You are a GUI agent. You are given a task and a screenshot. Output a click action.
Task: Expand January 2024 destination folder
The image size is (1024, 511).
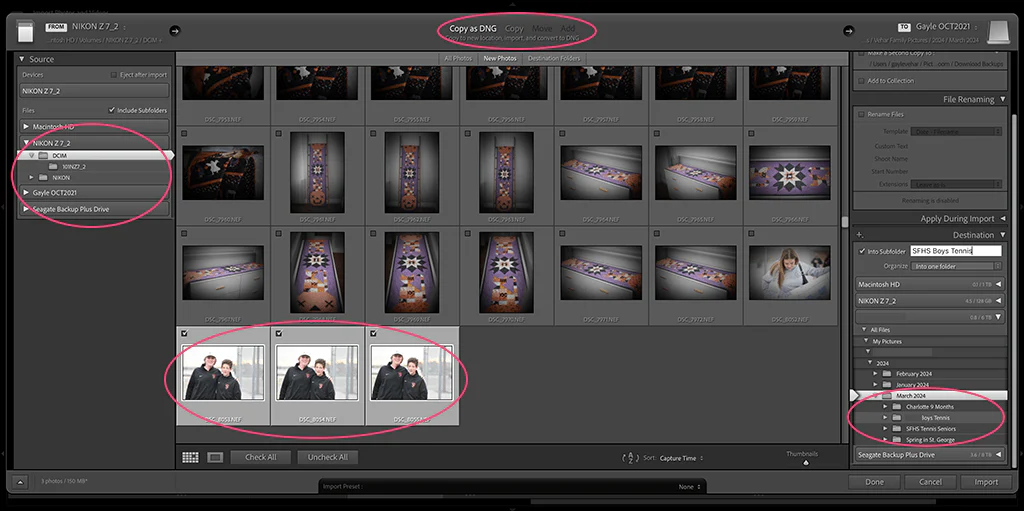(x=876, y=385)
